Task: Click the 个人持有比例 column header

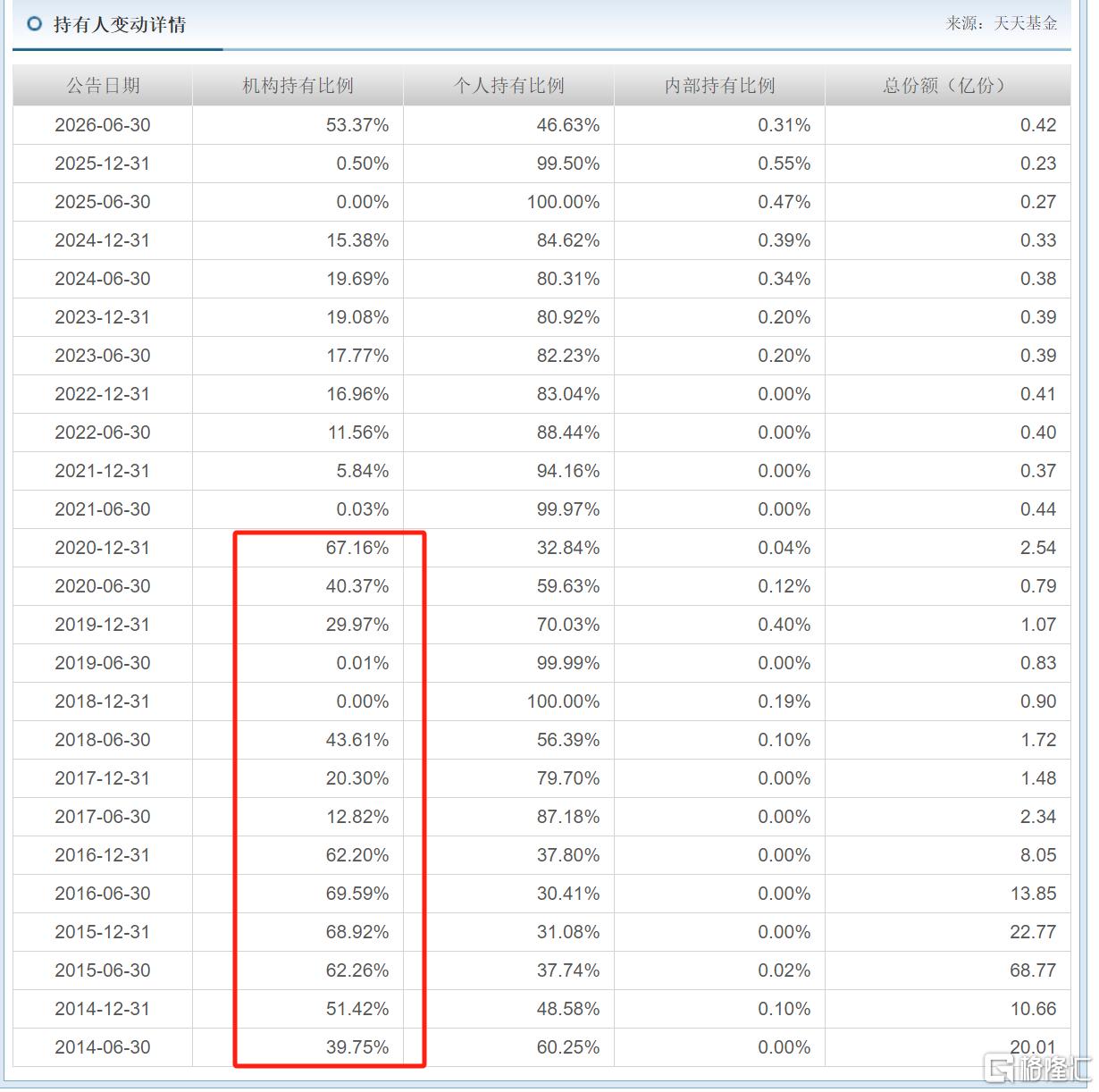Action: (509, 86)
